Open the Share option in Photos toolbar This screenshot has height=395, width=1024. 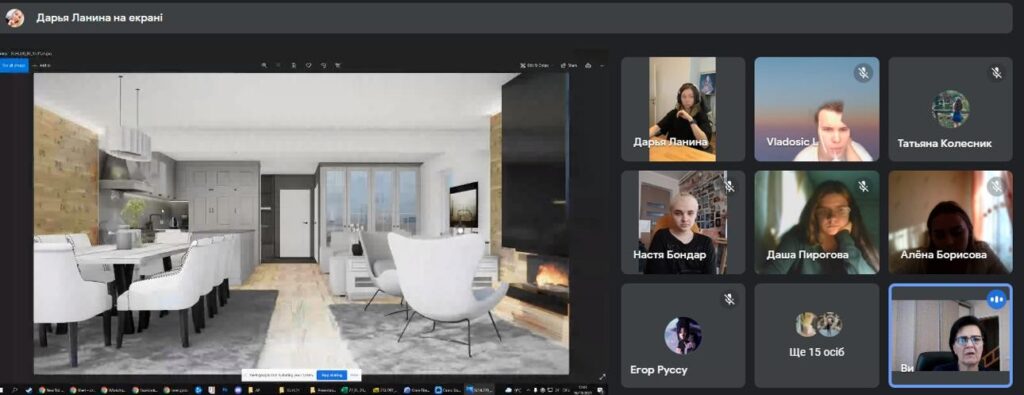[569, 65]
